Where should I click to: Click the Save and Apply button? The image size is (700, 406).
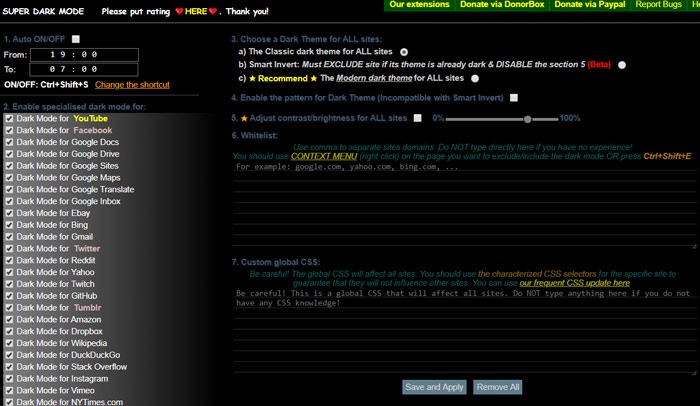(x=434, y=387)
